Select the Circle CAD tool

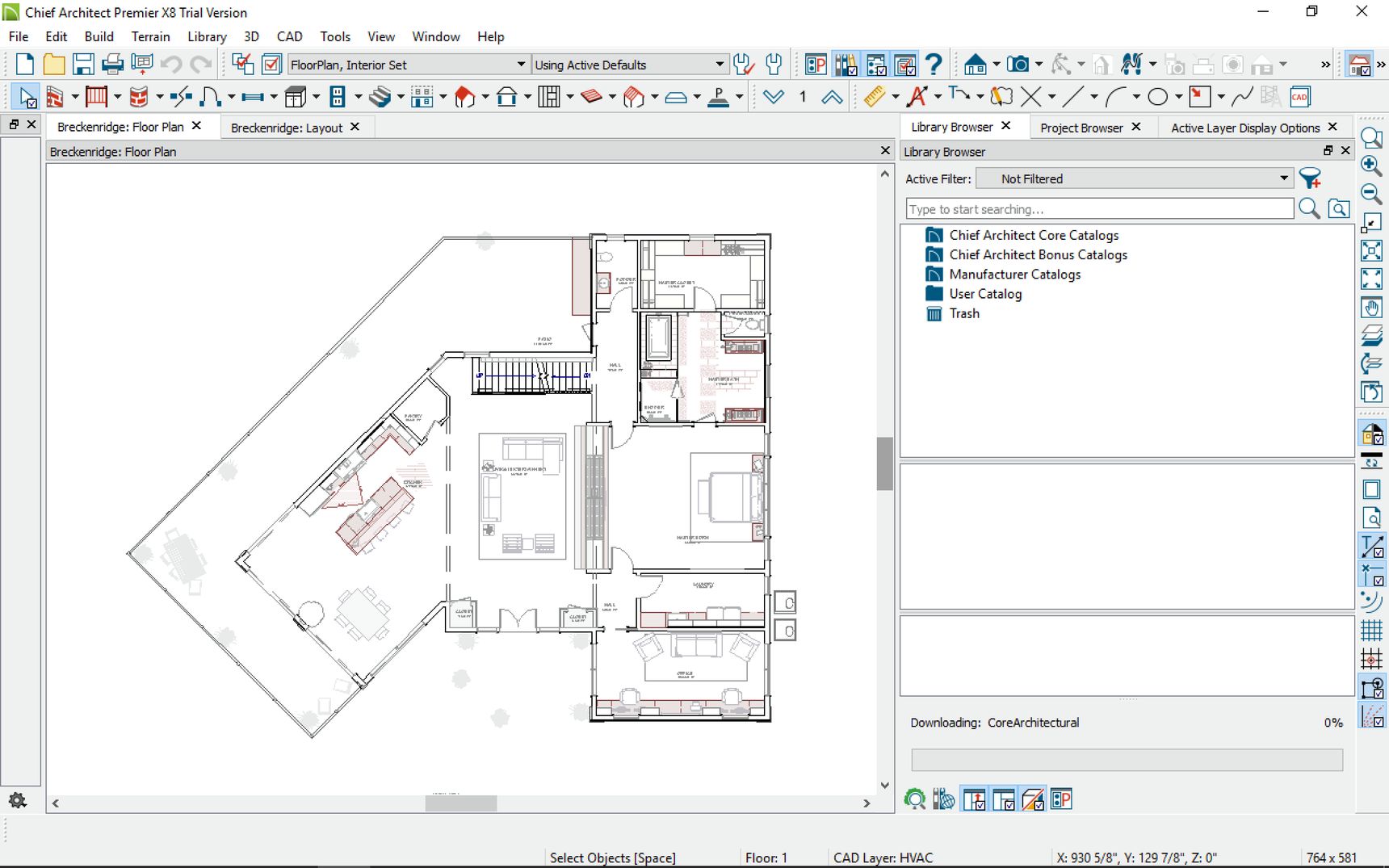click(x=1157, y=98)
